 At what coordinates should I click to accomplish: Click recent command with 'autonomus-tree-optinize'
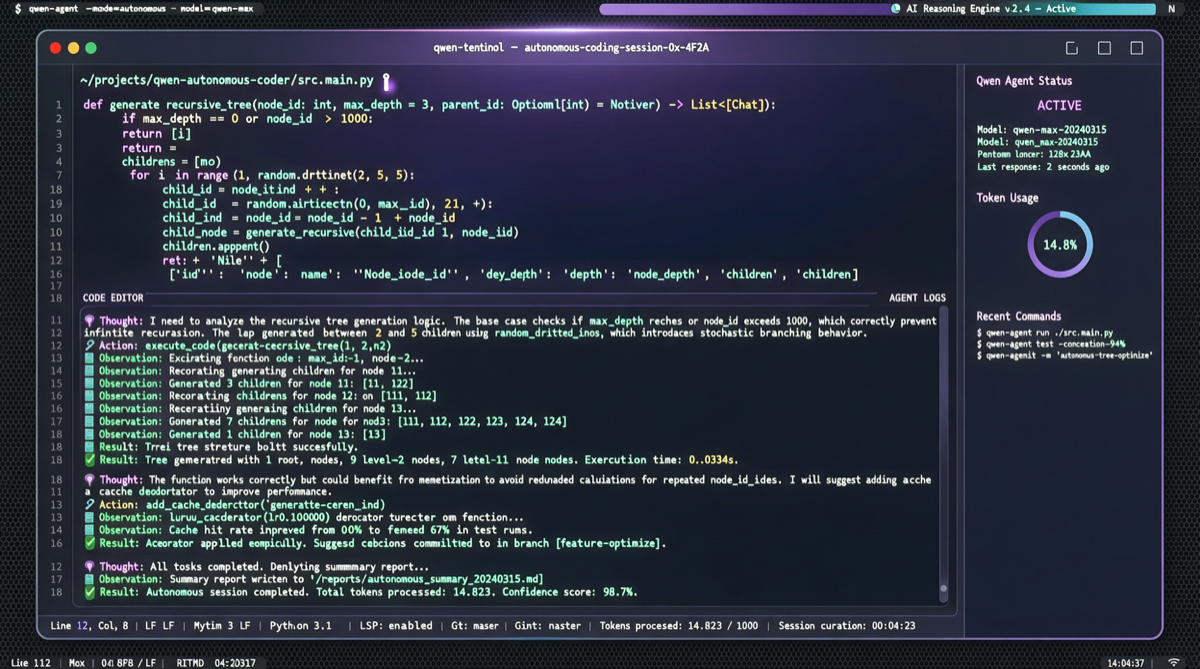[x=1063, y=355]
